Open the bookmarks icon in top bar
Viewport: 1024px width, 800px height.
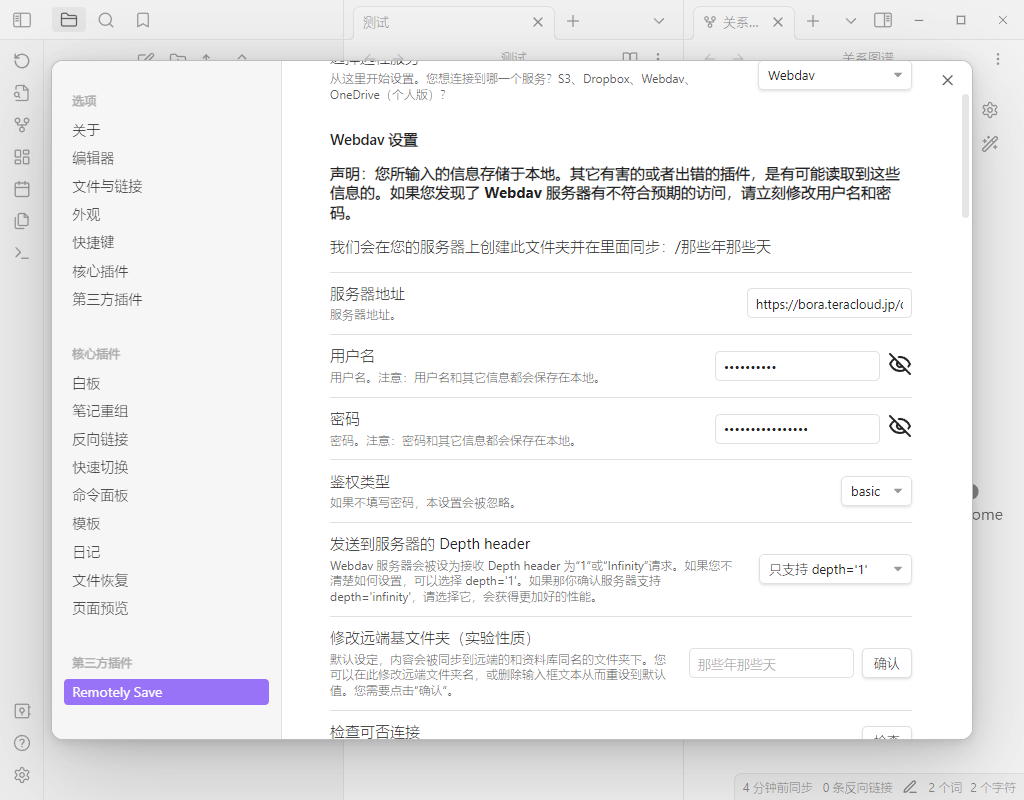click(x=143, y=20)
